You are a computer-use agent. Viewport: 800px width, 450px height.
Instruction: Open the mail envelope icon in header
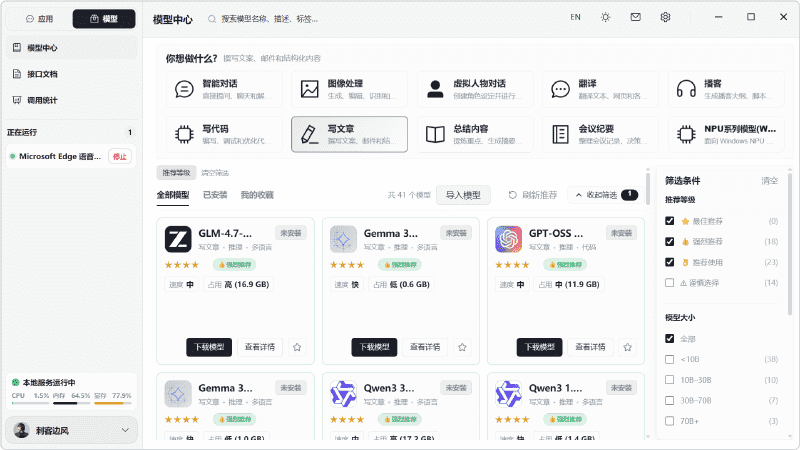click(636, 17)
